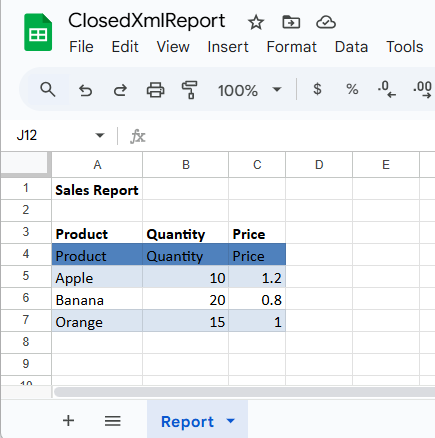Open the View menu
The image size is (435, 438).
[x=173, y=47]
